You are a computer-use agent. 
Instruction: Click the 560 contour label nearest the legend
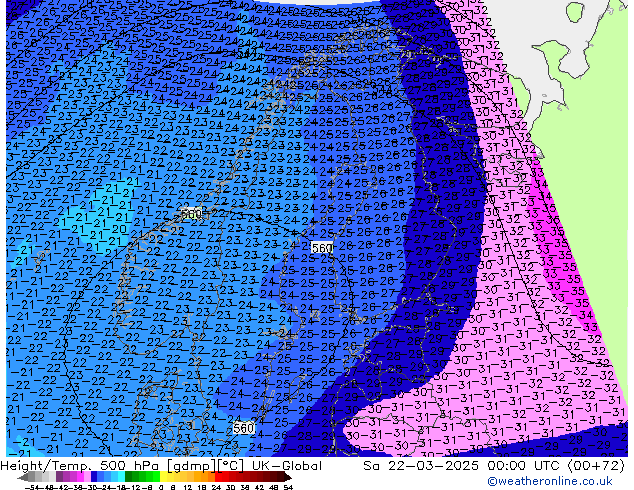coord(243,428)
